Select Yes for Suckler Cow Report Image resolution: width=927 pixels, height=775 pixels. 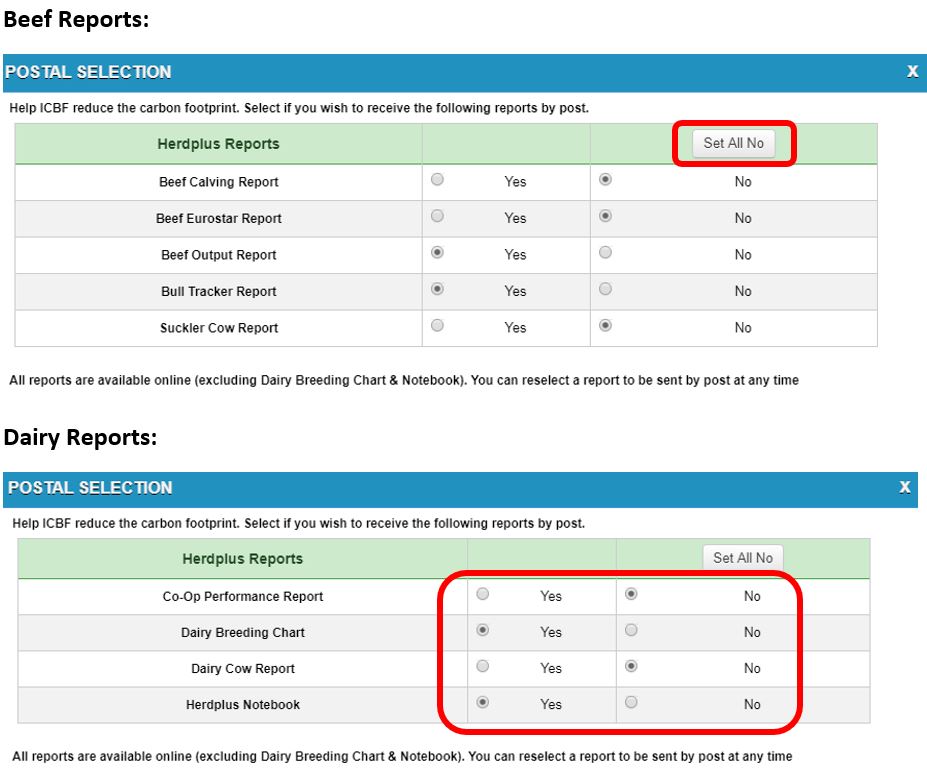click(x=437, y=325)
